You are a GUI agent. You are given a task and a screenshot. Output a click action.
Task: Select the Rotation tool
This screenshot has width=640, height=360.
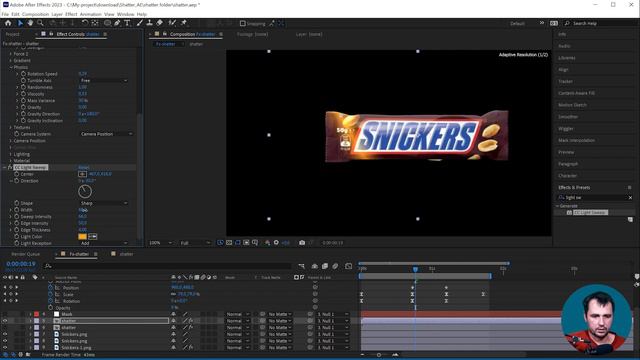click(84, 23)
